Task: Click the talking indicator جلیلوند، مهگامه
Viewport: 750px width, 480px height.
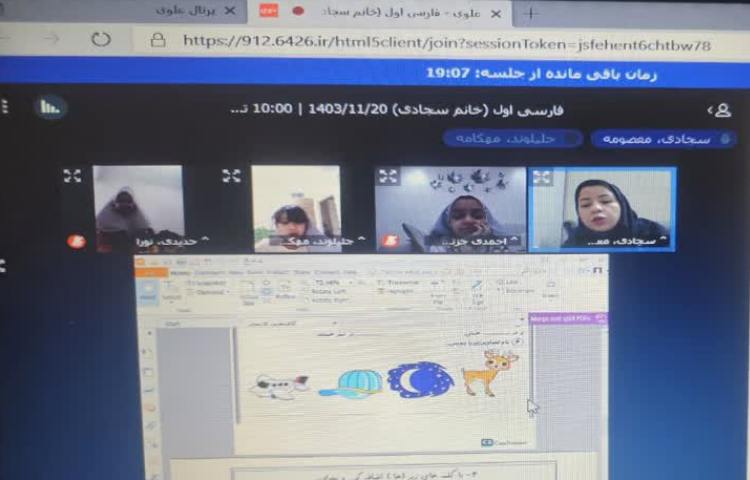Action: coord(512,139)
